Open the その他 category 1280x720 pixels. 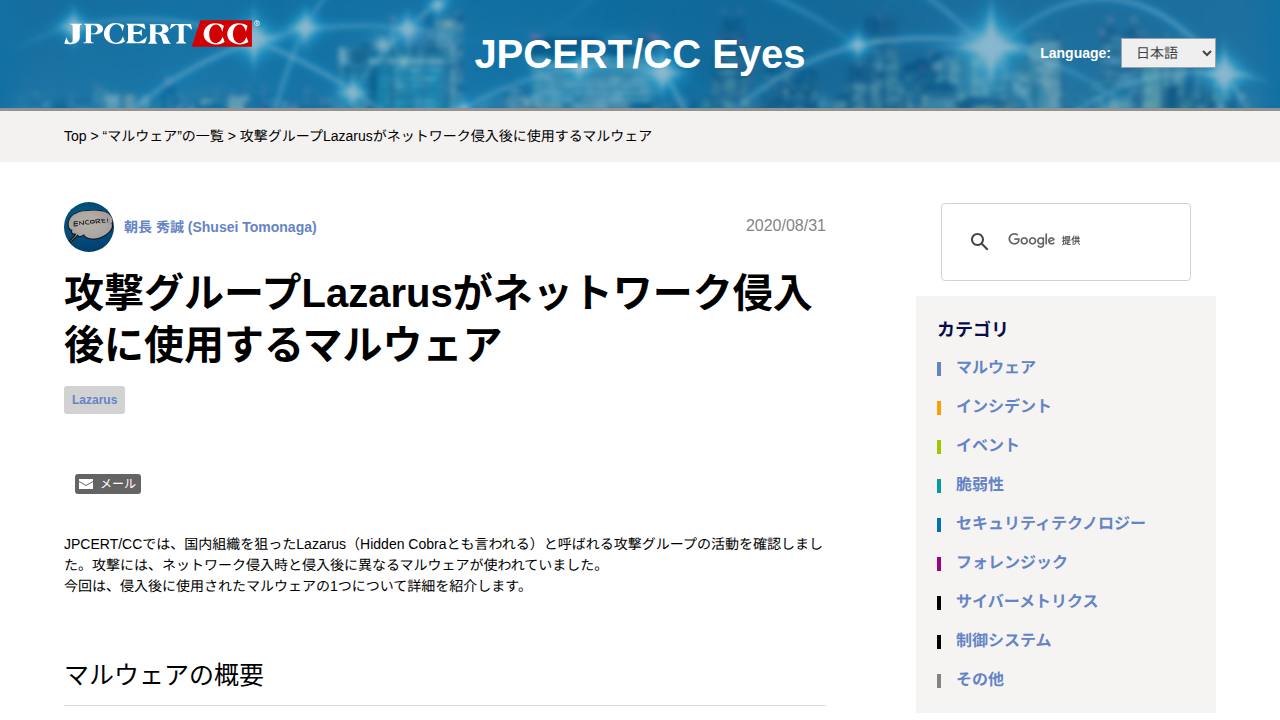pos(980,679)
